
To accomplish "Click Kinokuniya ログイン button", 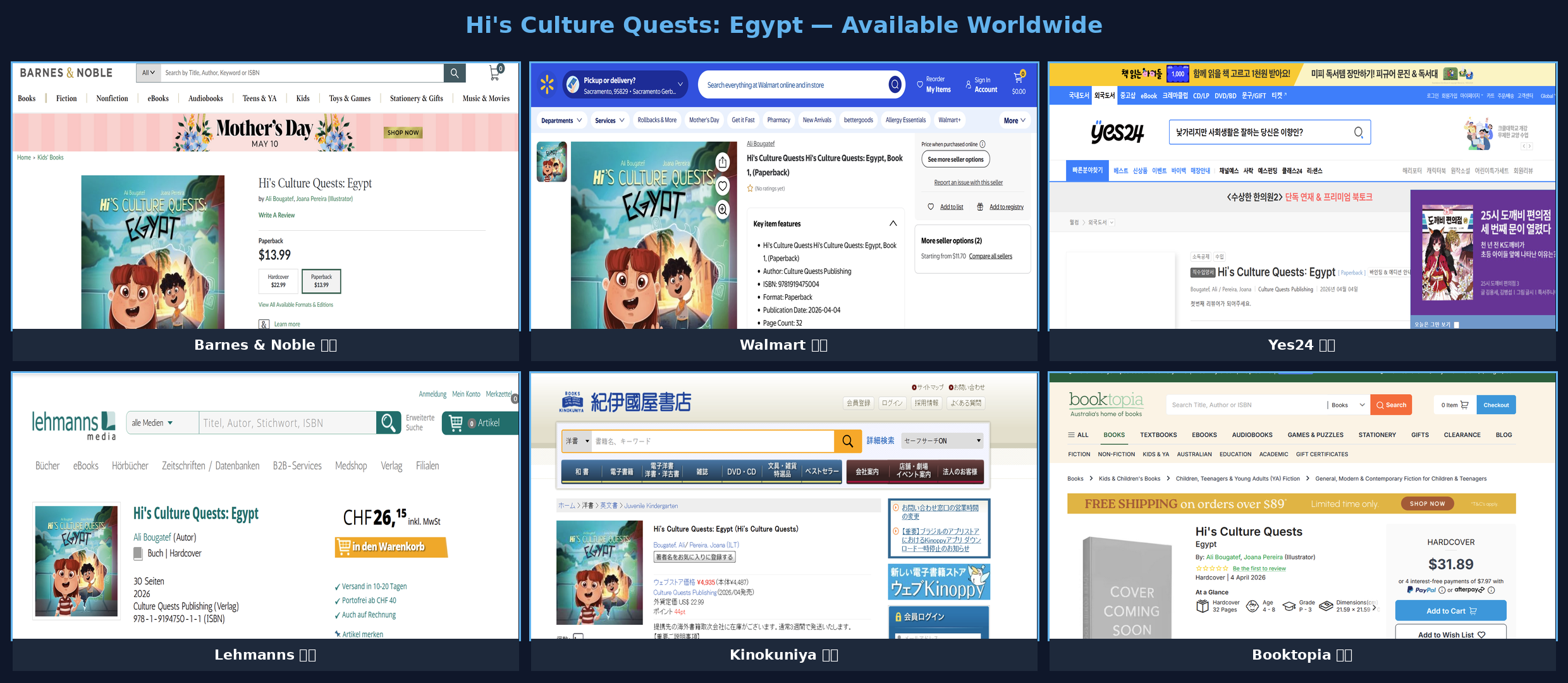I will tap(892, 403).
